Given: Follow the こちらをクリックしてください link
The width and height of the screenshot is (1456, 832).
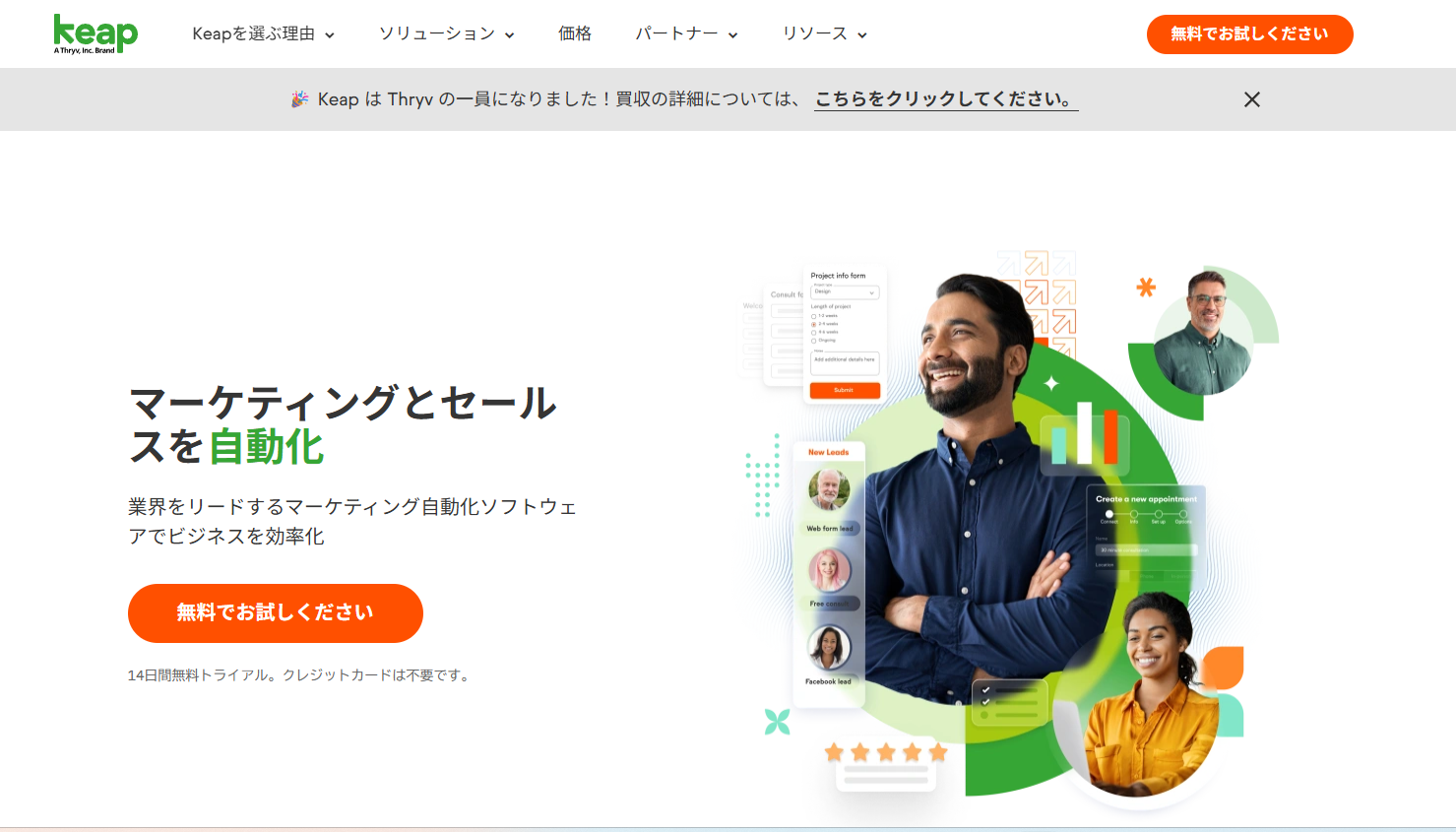Looking at the screenshot, I should click(x=946, y=99).
